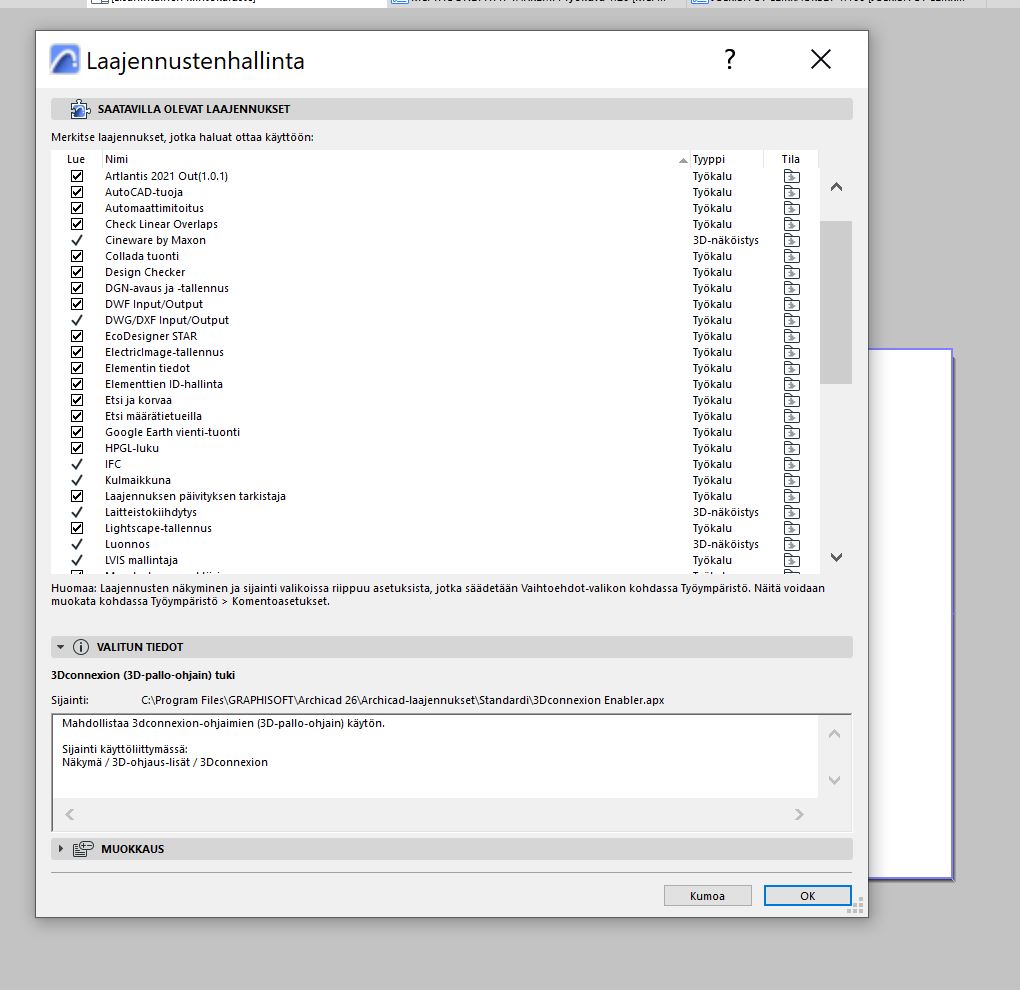
Task: Collapse the Valitun tiedot panel
Action: (x=61, y=647)
